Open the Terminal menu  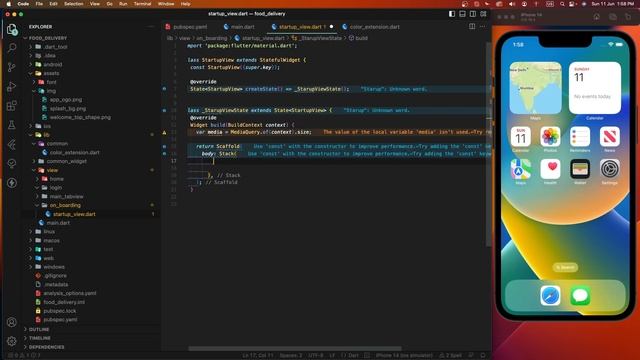pyautogui.click(x=142, y=4)
